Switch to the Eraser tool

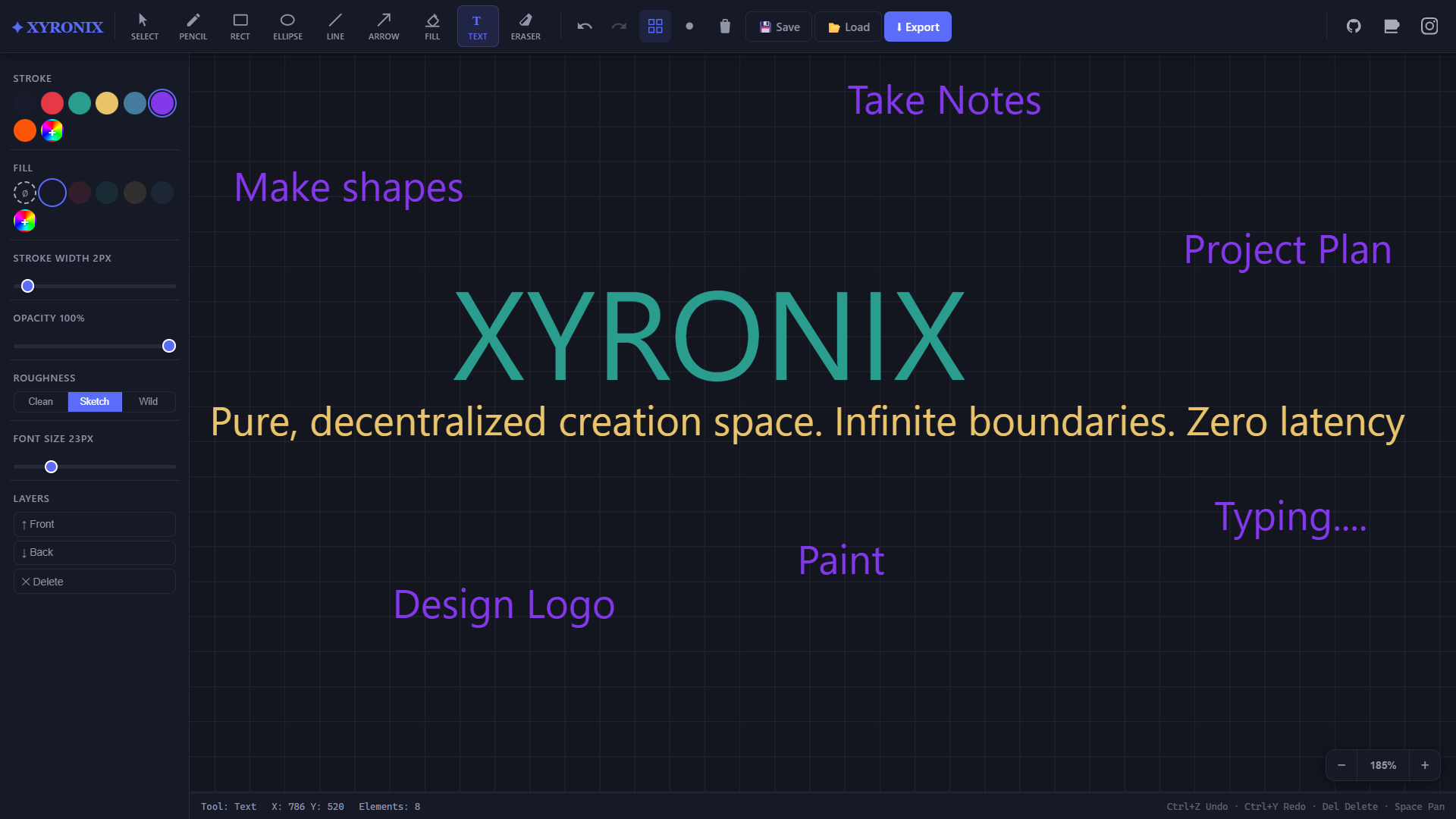[525, 26]
